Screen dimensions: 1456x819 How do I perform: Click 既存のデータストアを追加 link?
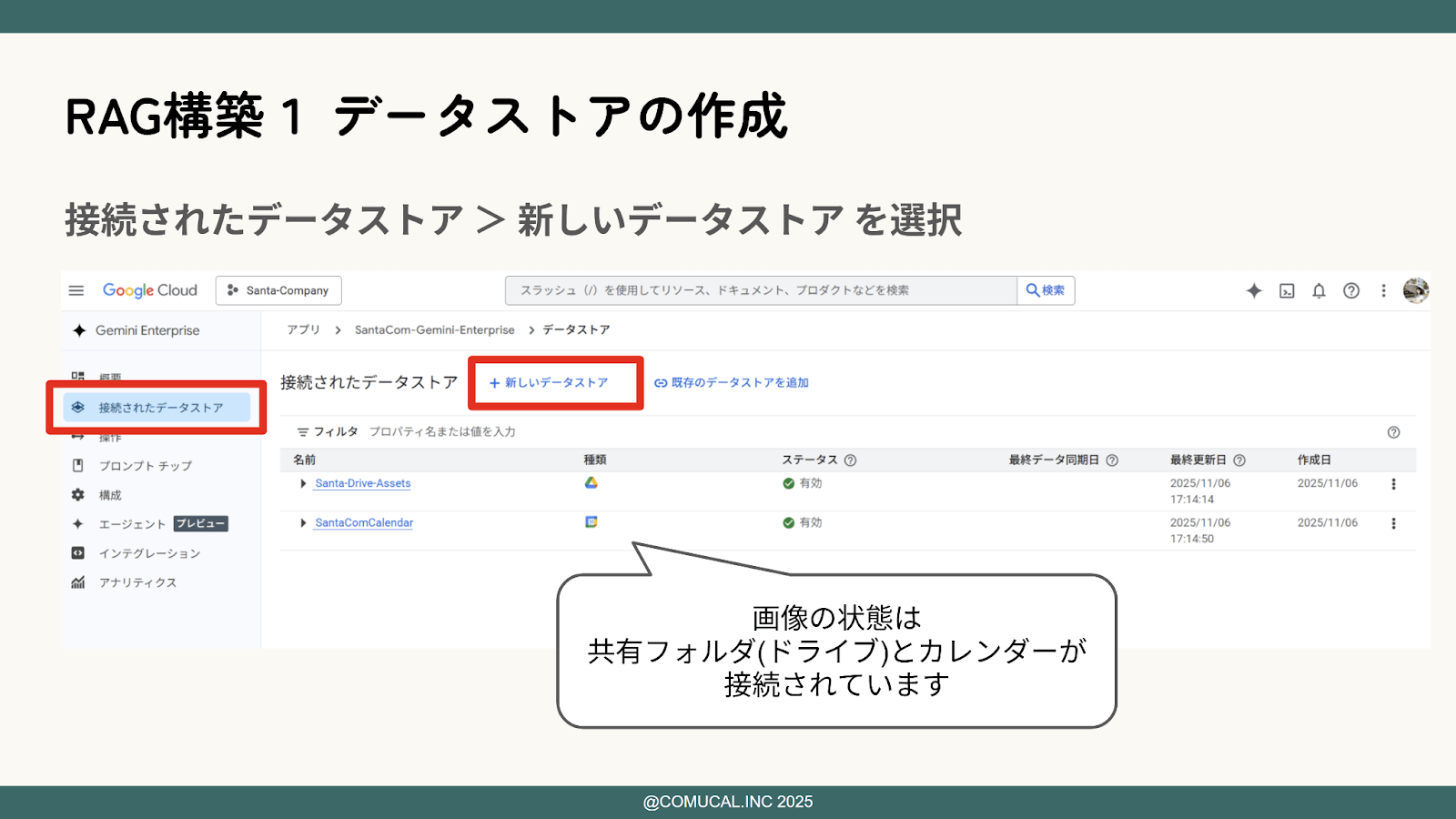coord(732,383)
